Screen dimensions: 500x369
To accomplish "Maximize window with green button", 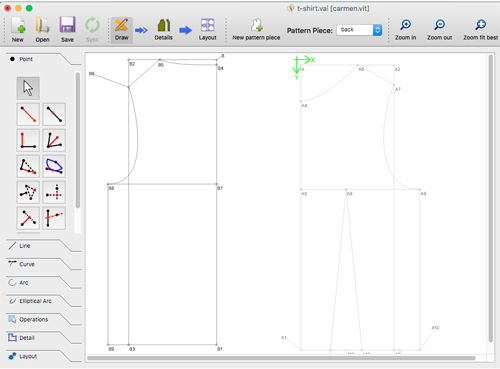I will pyautogui.click(x=29, y=8).
